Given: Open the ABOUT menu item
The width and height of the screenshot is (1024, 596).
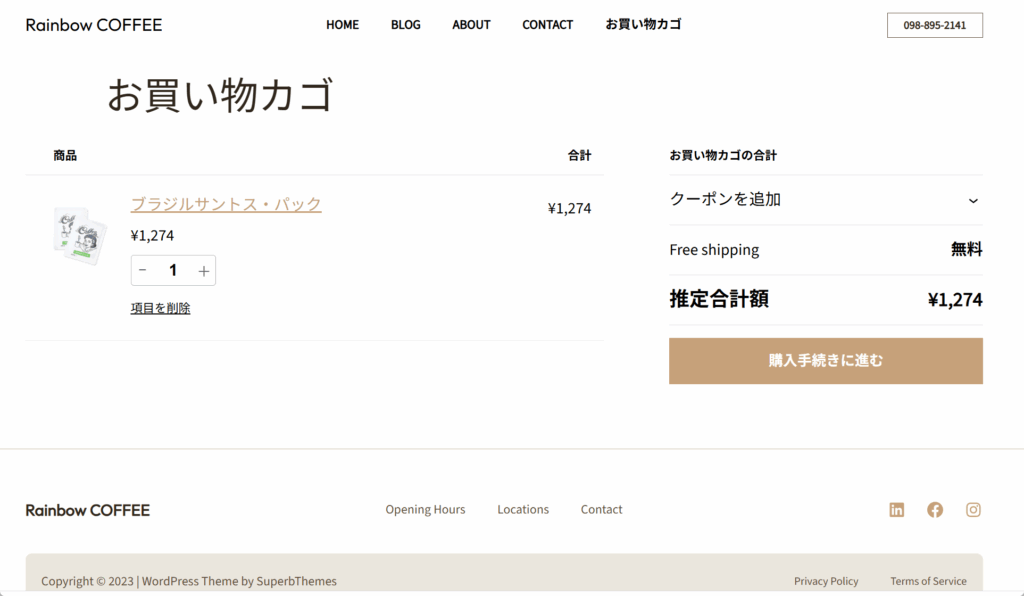Looking at the screenshot, I should click(471, 25).
